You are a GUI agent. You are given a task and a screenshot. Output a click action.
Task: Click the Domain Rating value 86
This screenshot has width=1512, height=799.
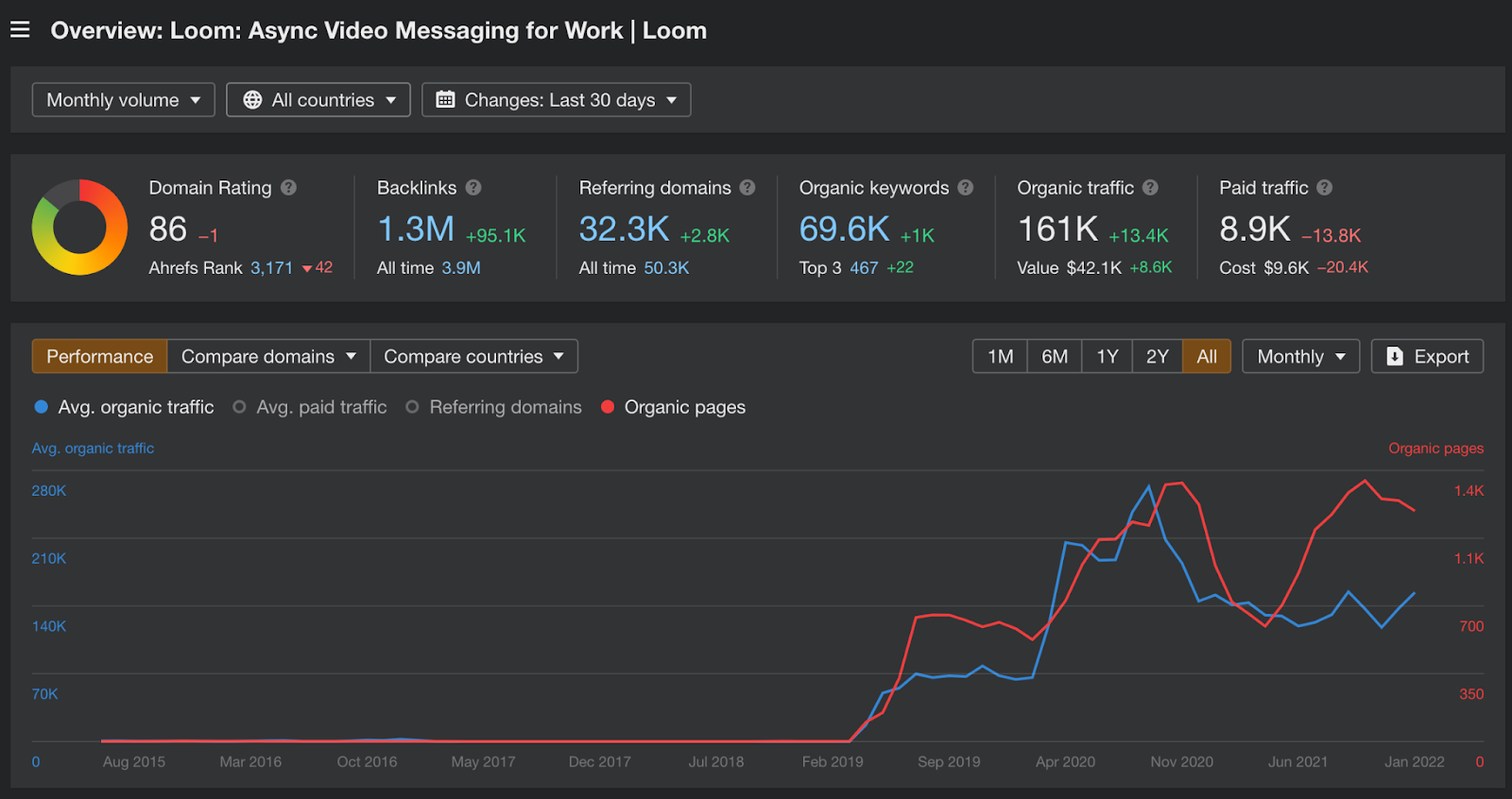(x=168, y=229)
